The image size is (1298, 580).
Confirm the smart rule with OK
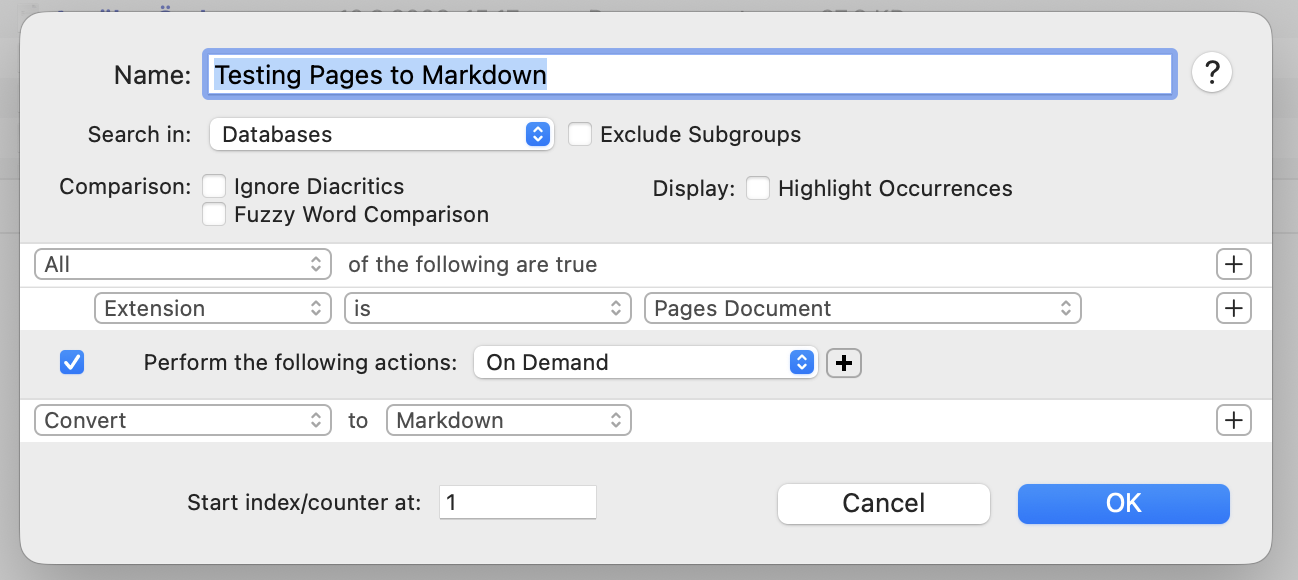(1123, 503)
